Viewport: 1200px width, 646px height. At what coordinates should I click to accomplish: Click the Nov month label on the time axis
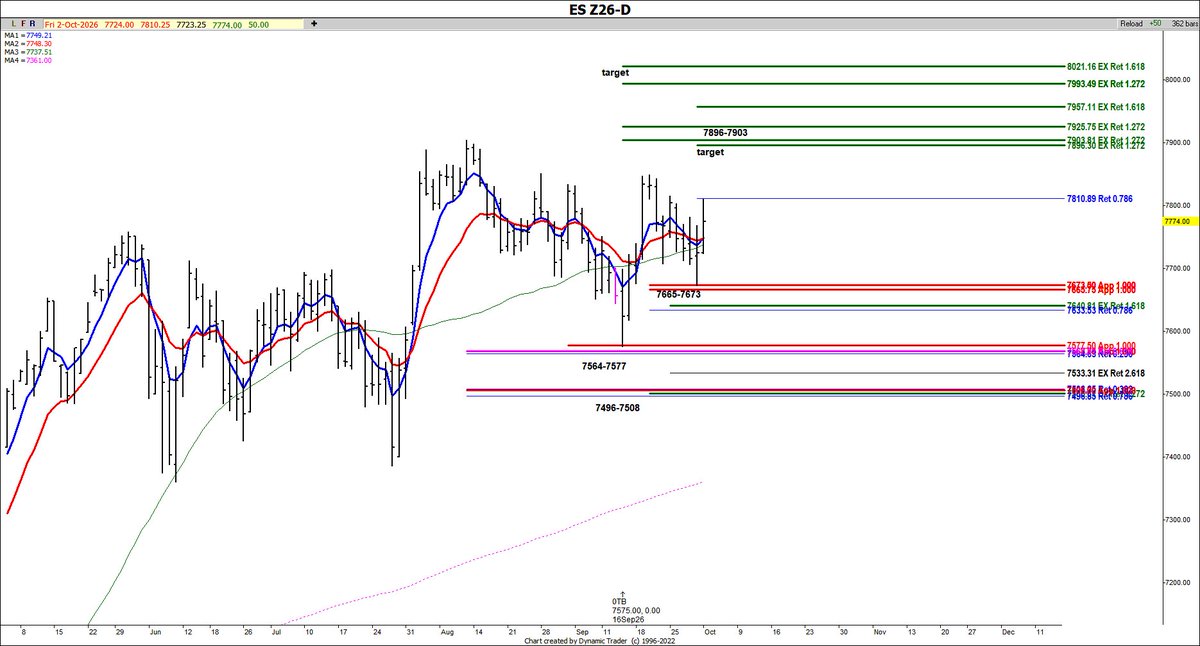[880, 633]
